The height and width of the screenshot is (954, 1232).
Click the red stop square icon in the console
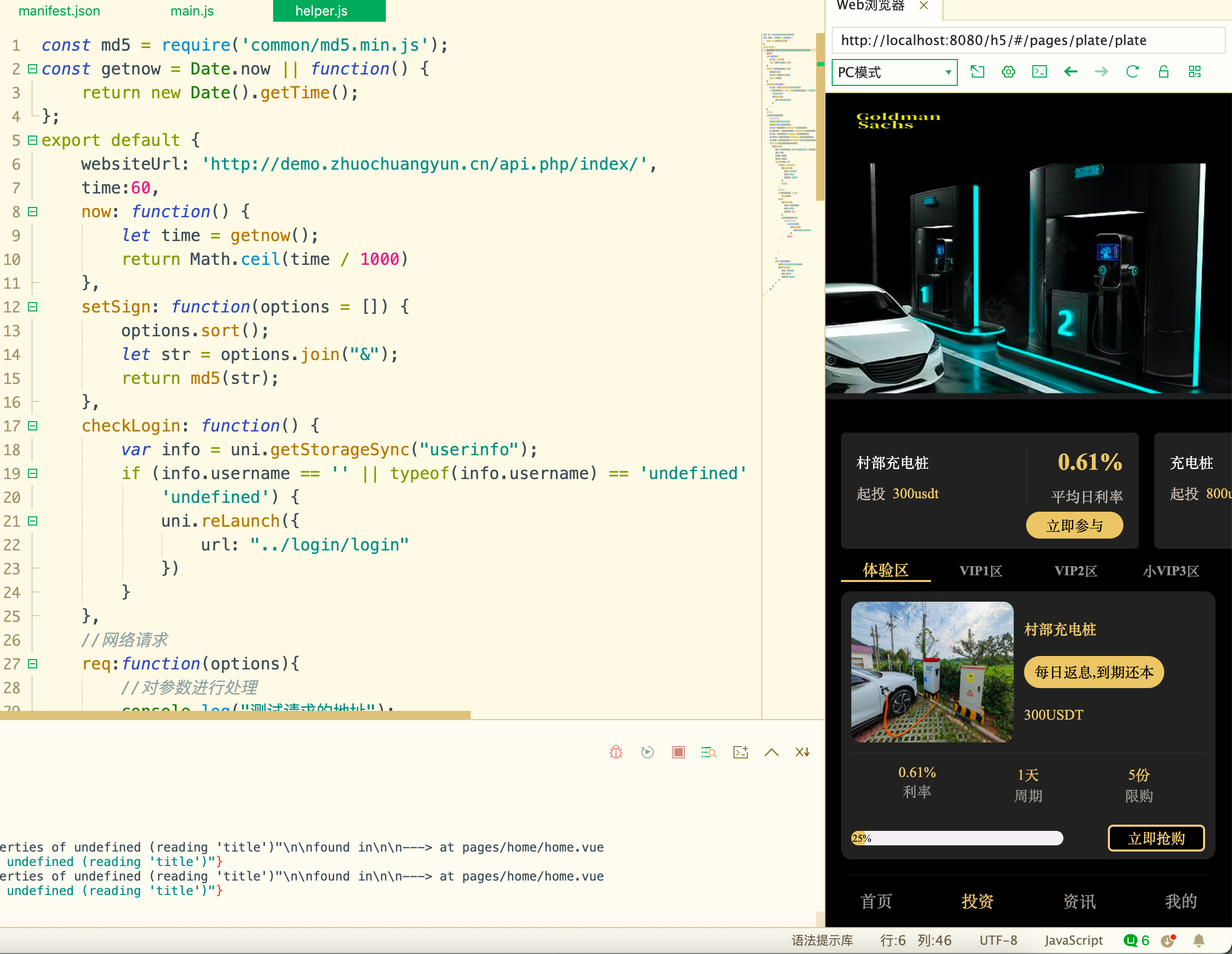[x=678, y=752]
